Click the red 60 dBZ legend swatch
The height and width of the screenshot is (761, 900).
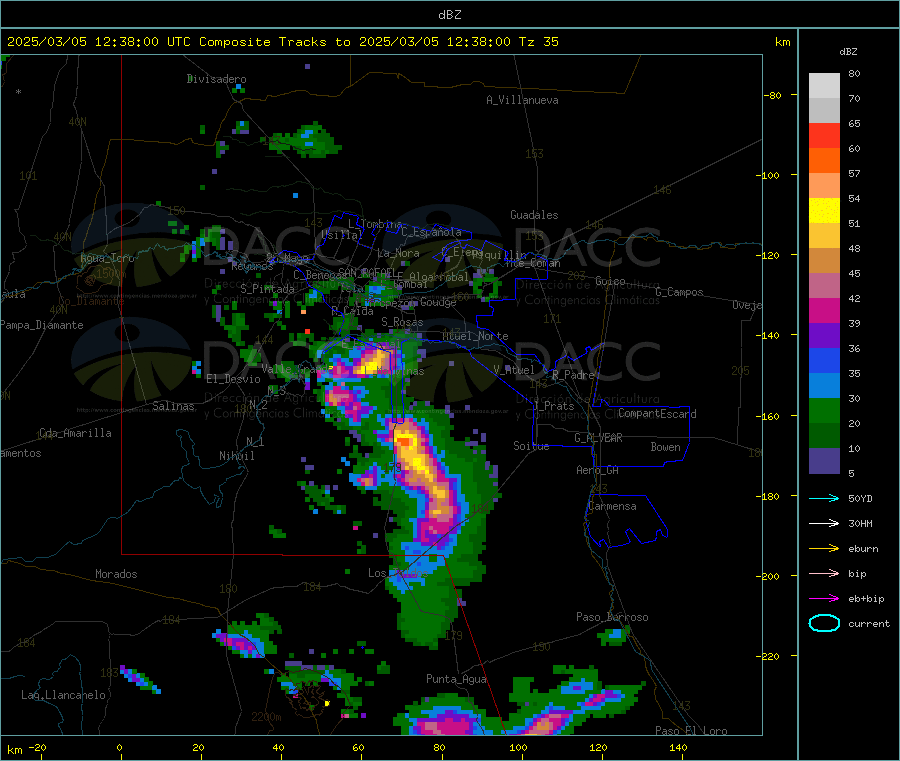824,135
